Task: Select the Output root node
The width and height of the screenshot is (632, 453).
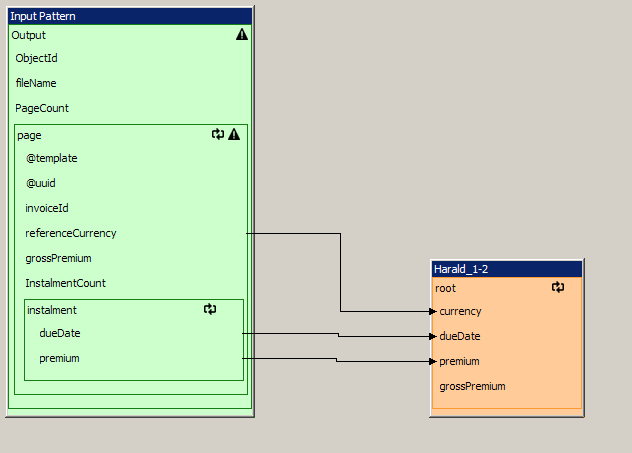Action: click(29, 35)
